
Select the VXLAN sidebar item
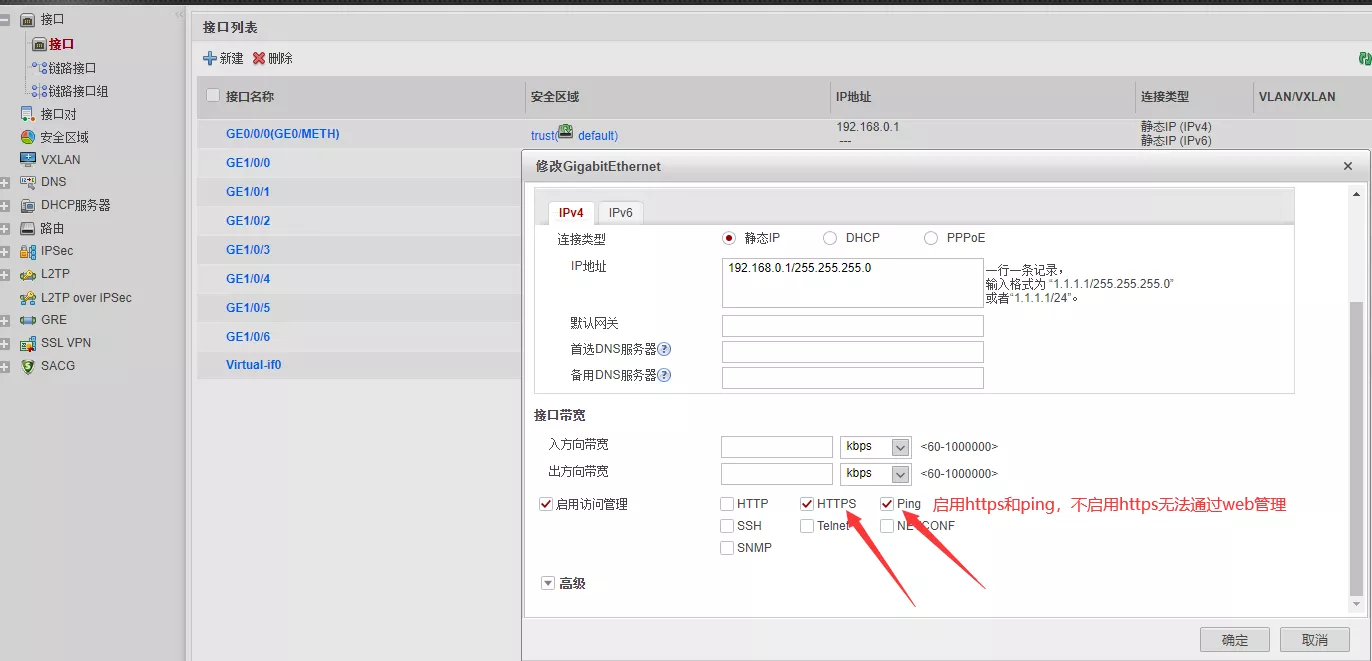(60, 159)
